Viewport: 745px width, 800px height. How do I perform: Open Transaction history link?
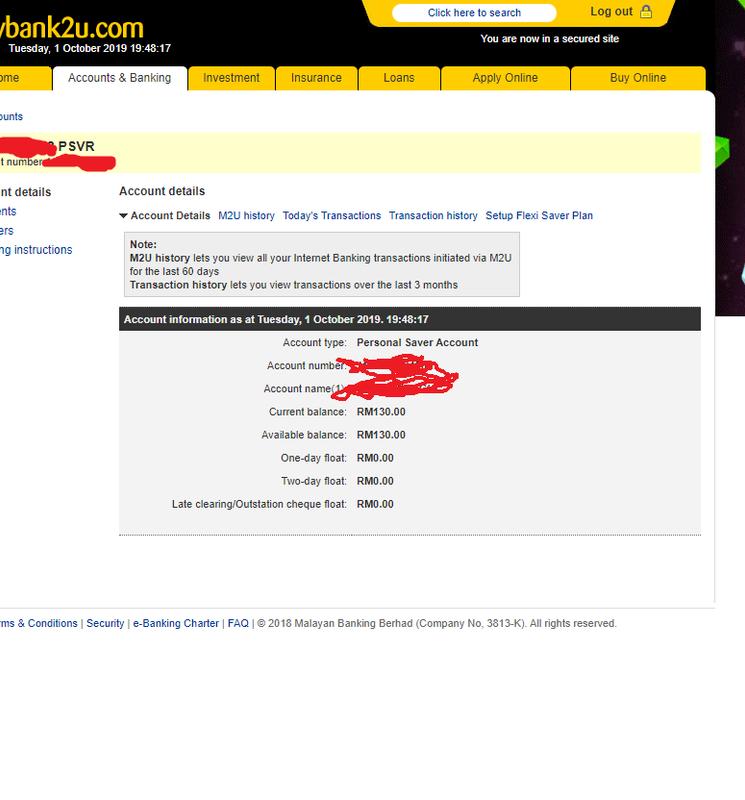coord(433,216)
